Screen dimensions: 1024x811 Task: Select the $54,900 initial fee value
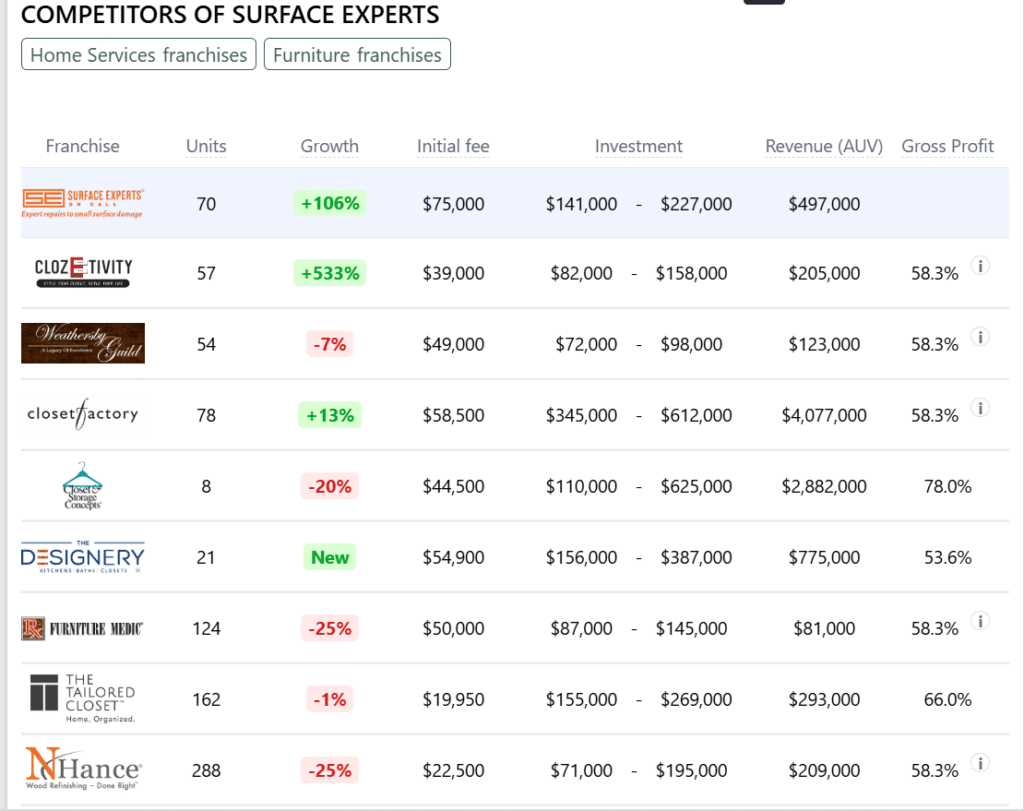click(453, 558)
